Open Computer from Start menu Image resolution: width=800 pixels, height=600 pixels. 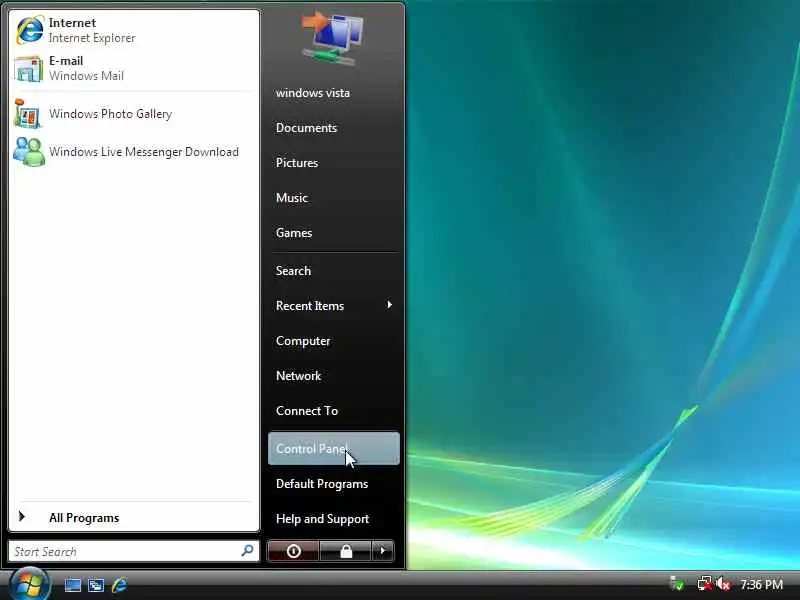pyautogui.click(x=303, y=341)
